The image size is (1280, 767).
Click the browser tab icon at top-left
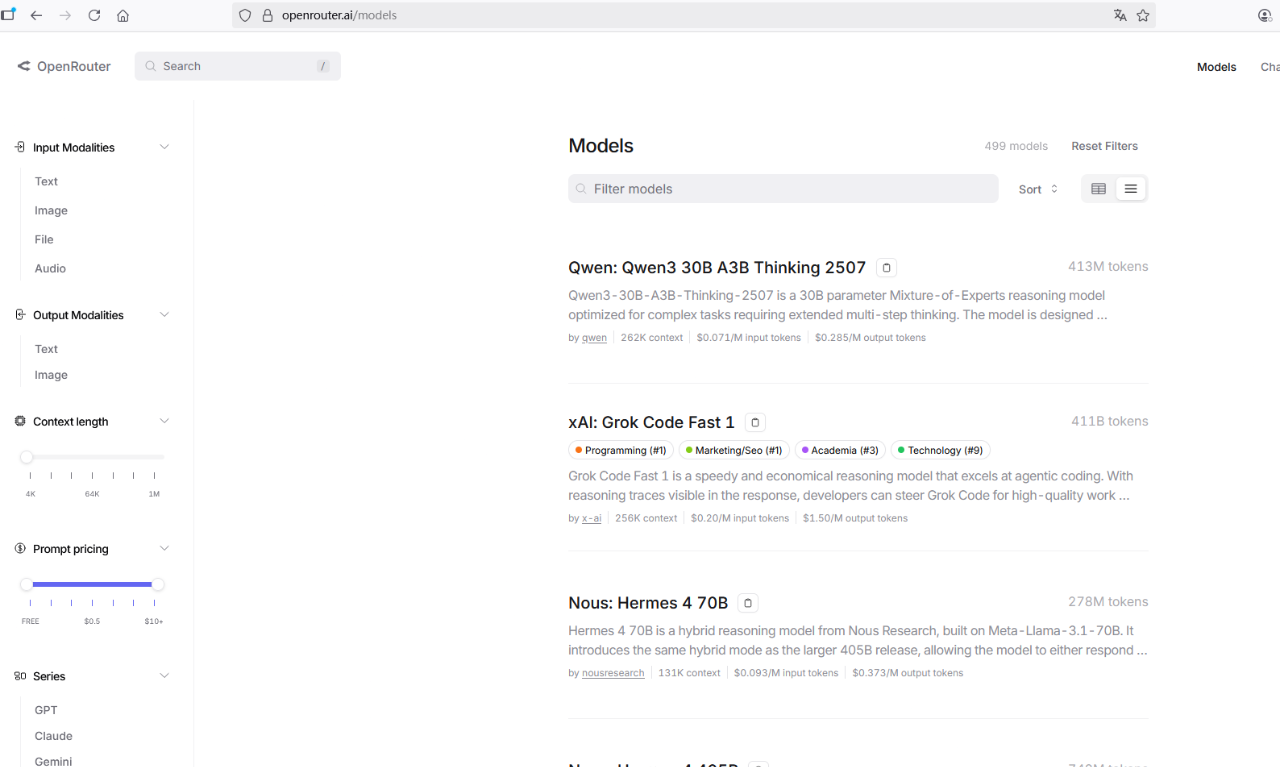[x=8, y=14]
